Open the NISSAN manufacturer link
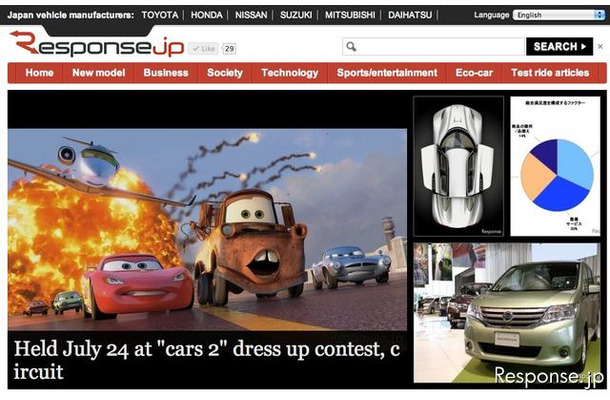The width and height of the screenshot is (610, 400). click(x=251, y=15)
